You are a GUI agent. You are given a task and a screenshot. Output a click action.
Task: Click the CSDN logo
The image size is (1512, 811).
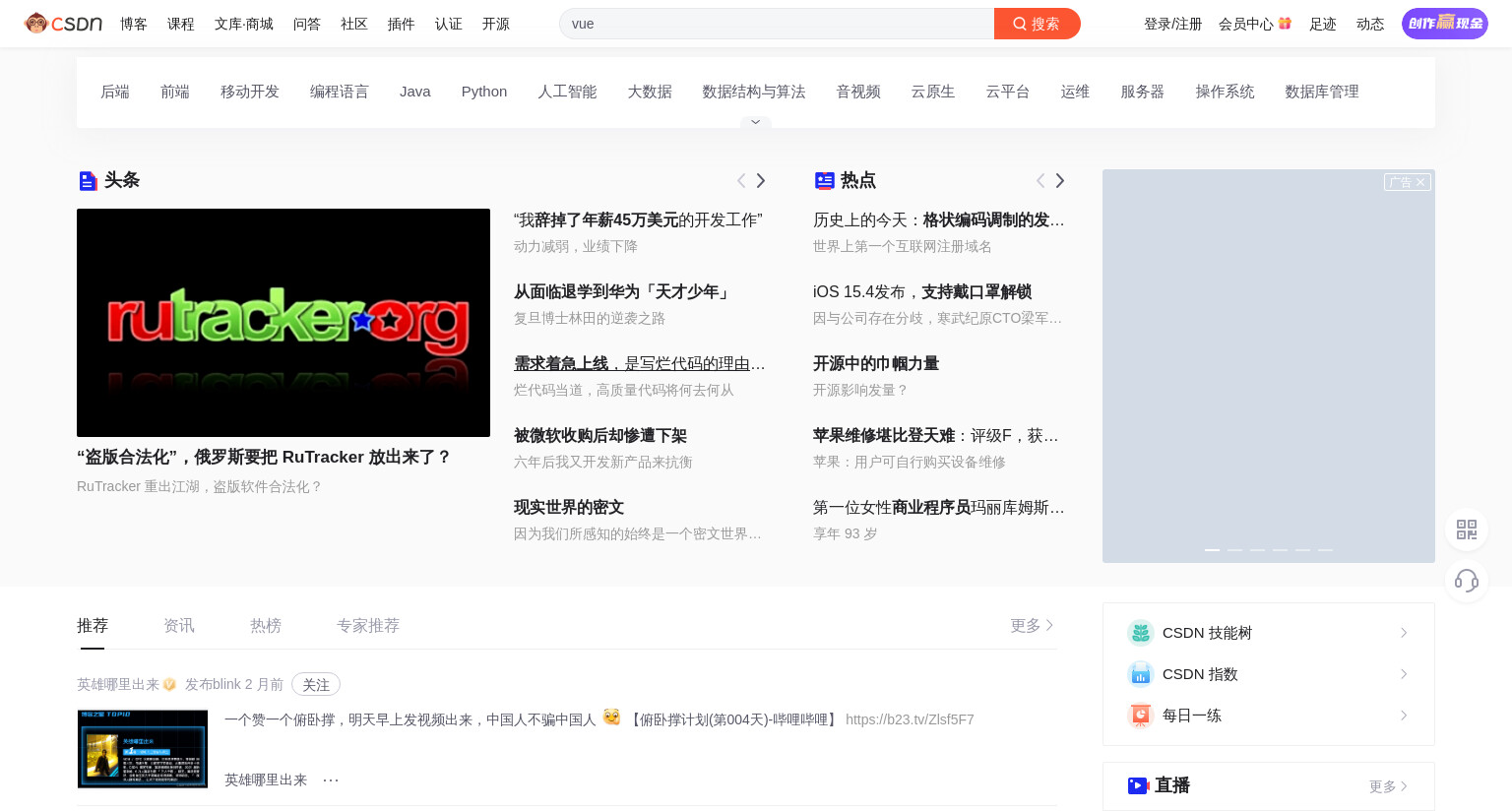coord(63,24)
